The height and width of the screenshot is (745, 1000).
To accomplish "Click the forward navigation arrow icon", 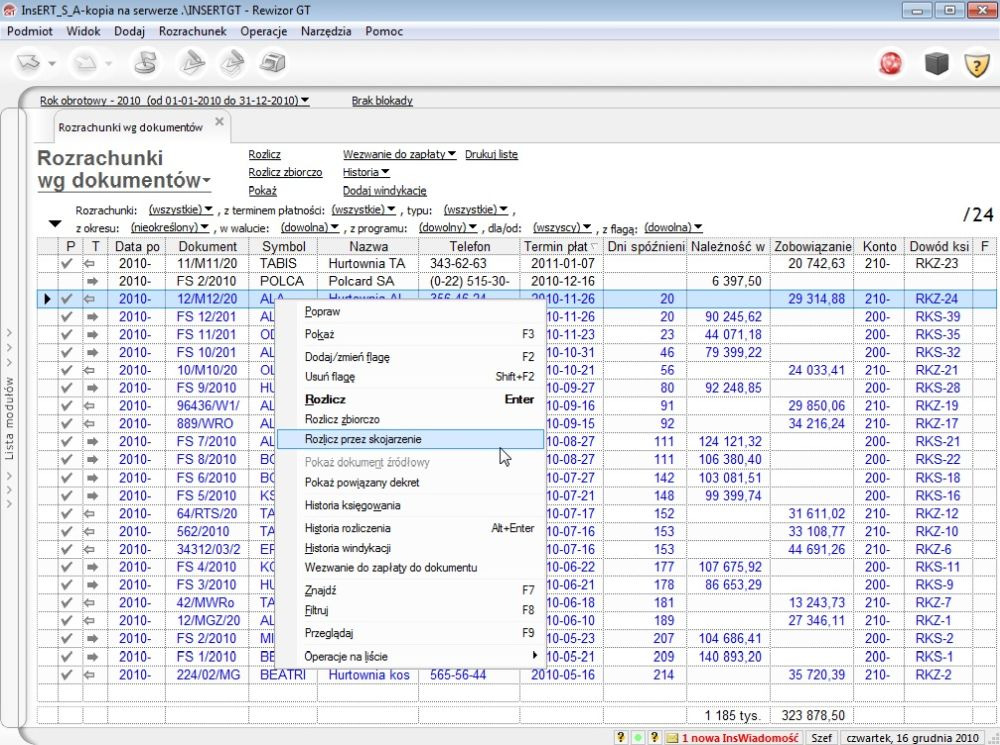I will click(x=83, y=64).
